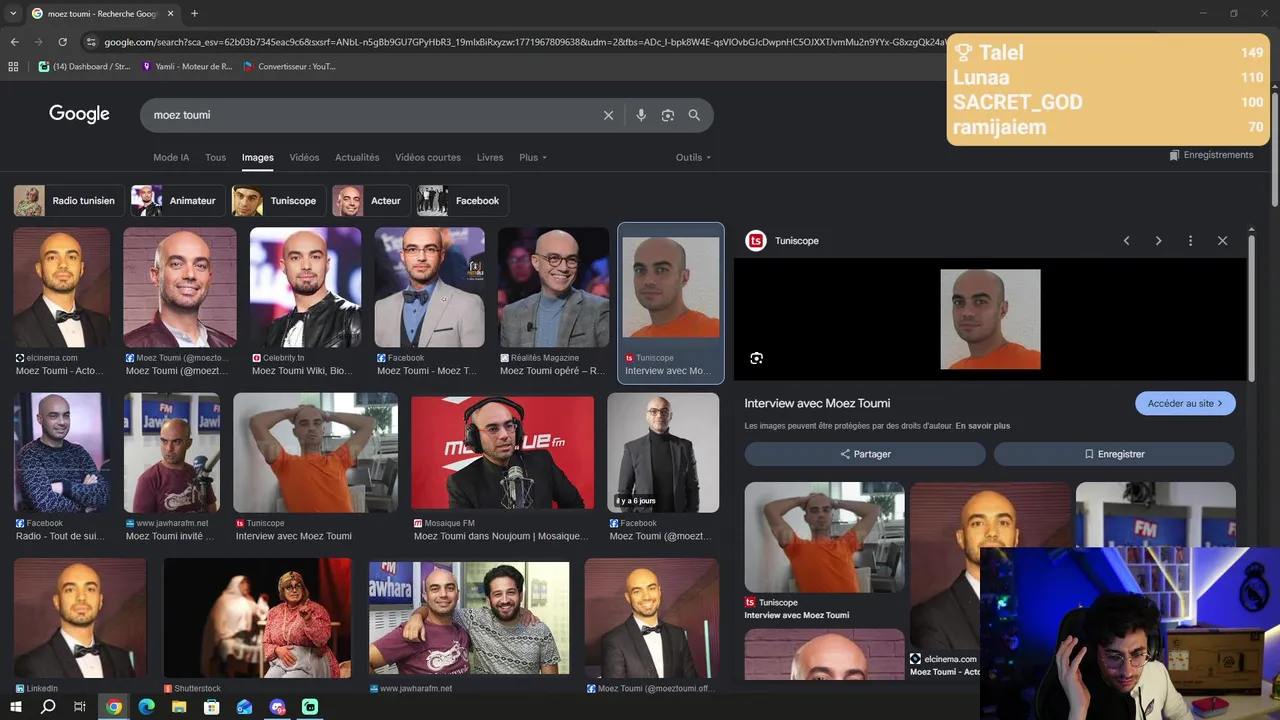Image resolution: width=1280 pixels, height=720 pixels.
Task: Open the Windows Start menu
Action: (15, 707)
